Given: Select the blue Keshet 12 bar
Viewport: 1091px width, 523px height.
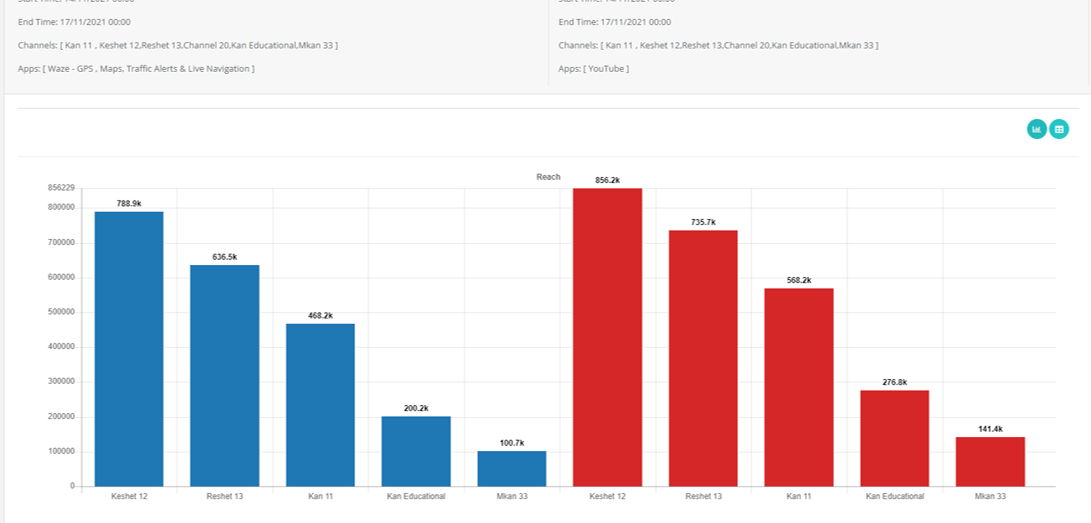Looking at the screenshot, I should pyautogui.click(x=129, y=349).
